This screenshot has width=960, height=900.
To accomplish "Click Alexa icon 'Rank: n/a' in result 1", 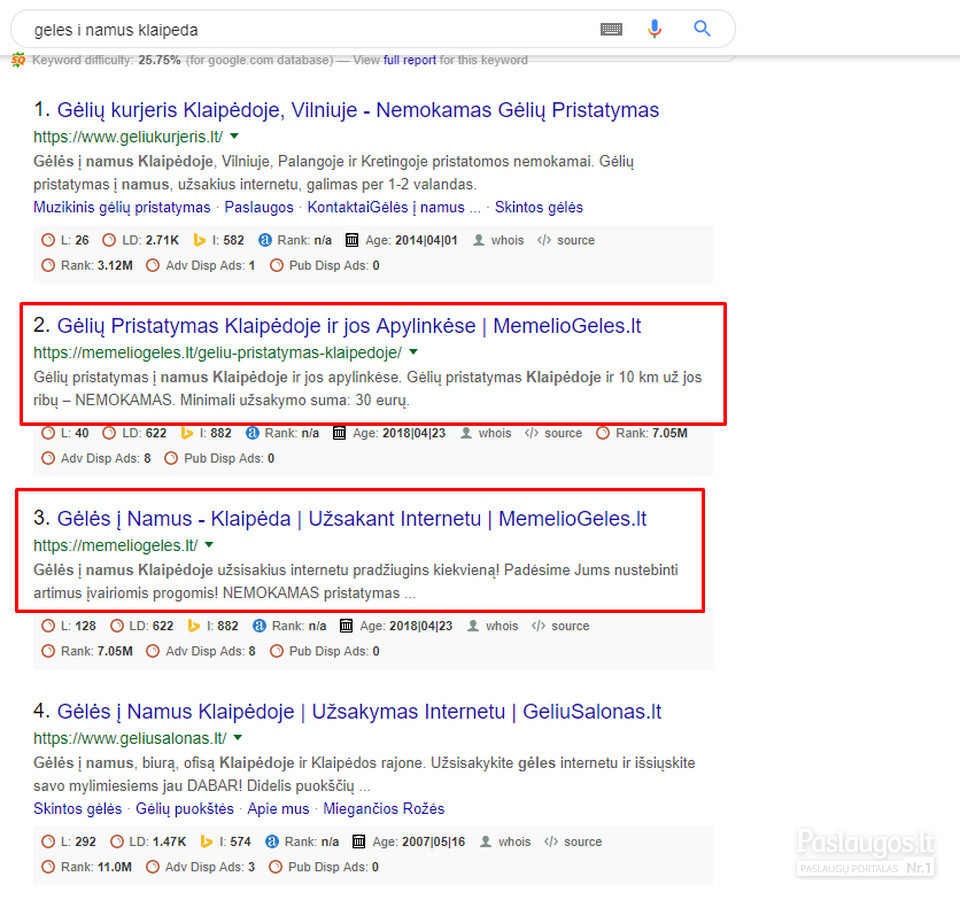I will [x=264, y=240].
